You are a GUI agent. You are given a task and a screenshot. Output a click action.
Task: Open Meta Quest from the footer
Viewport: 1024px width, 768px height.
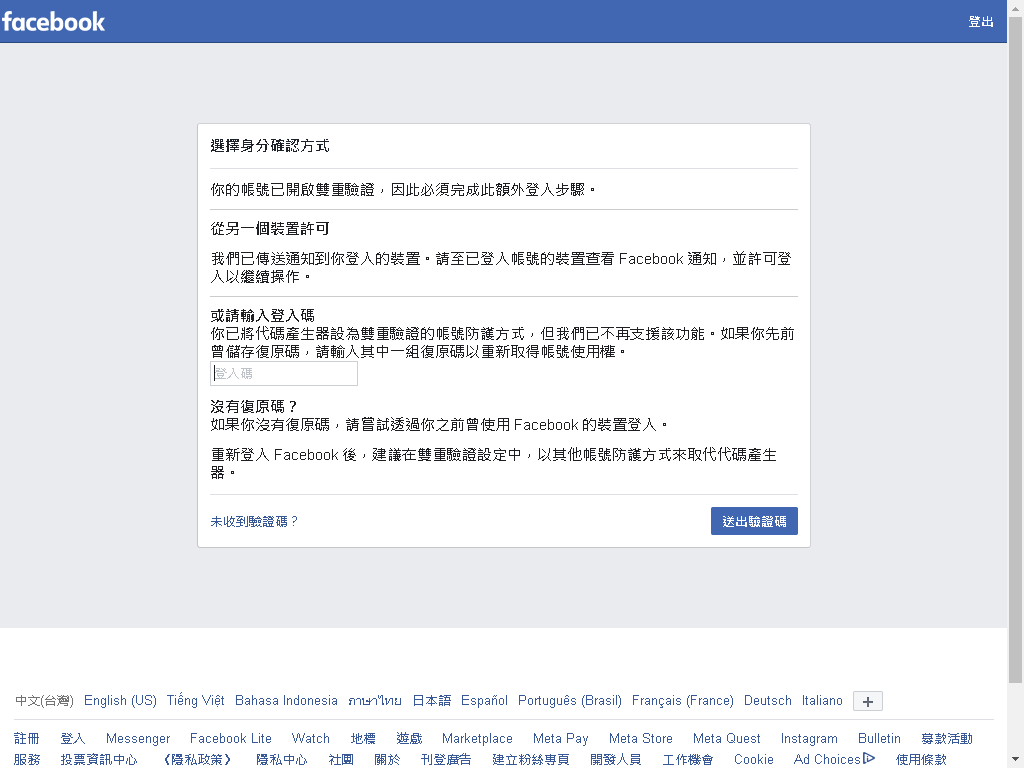click(726, 738)
